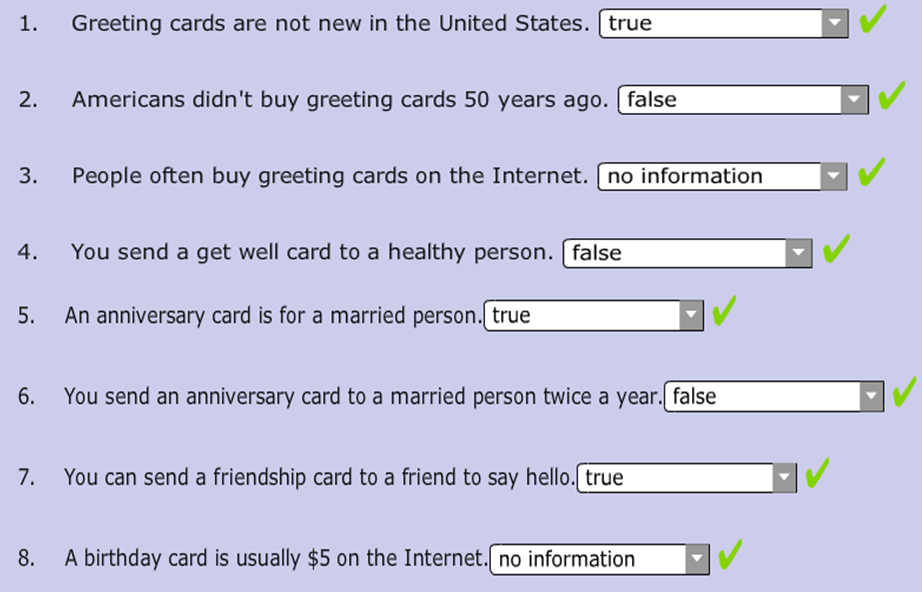This screenshot has height=592, width=922.
Task: Click the statement text 'Greeting cards are not new'
Action: point(330,23)
